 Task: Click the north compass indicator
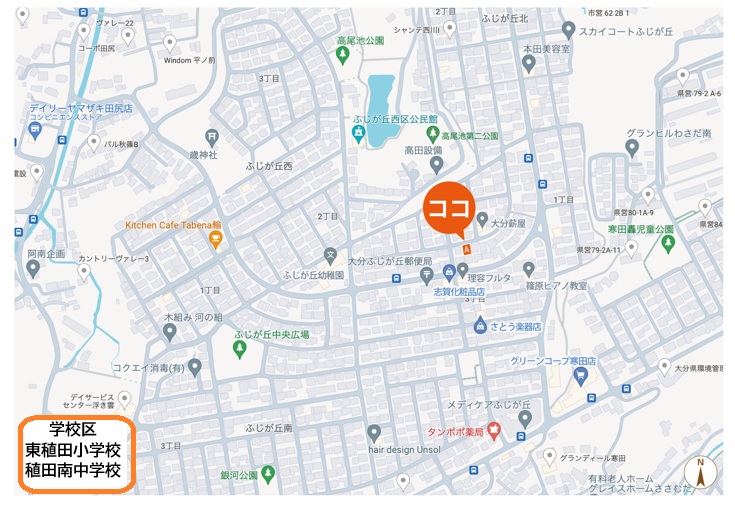700,472
